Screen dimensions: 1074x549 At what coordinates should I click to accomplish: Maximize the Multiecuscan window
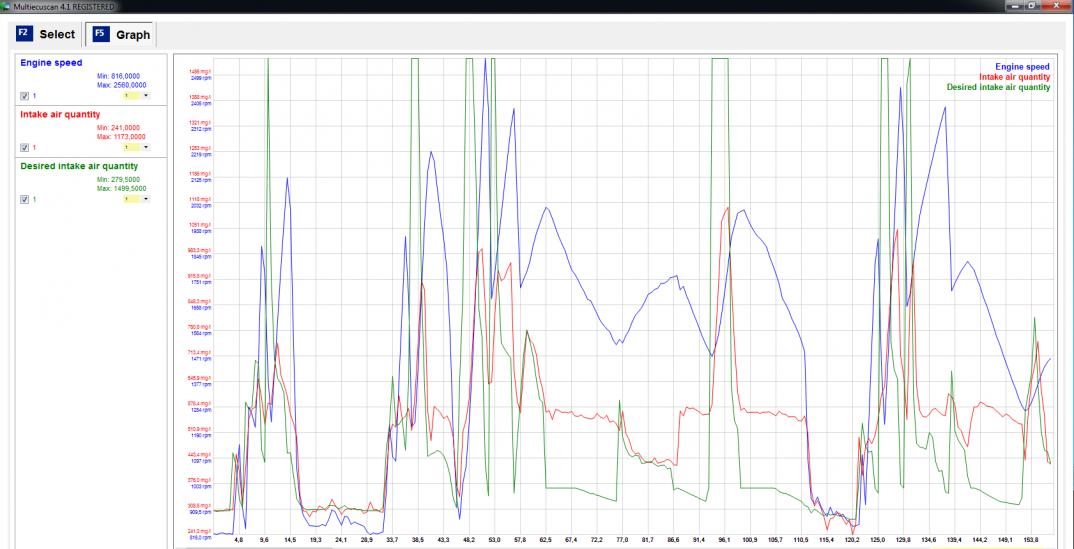(1030, 6)
